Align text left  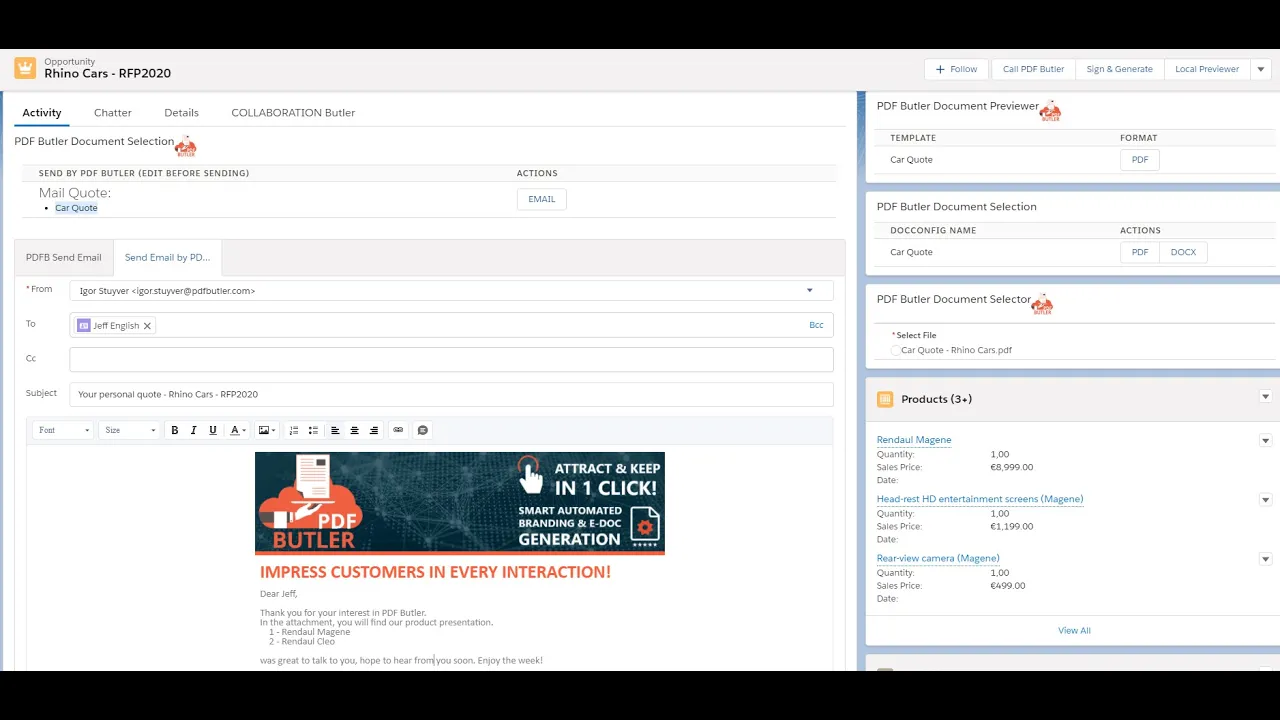(x=335, y=430)
